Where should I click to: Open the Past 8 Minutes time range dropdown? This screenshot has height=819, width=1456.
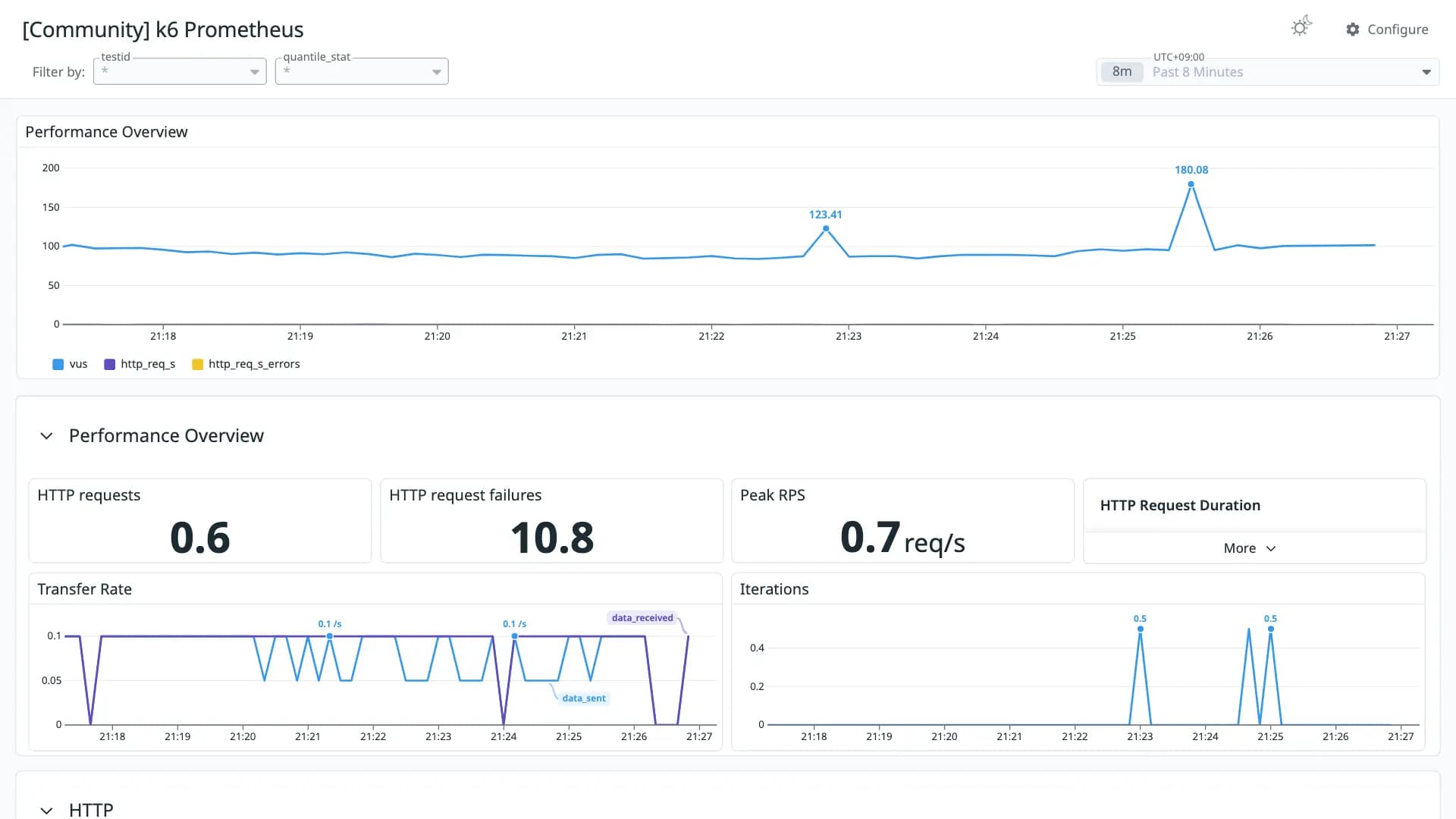tap(1268, 72)
